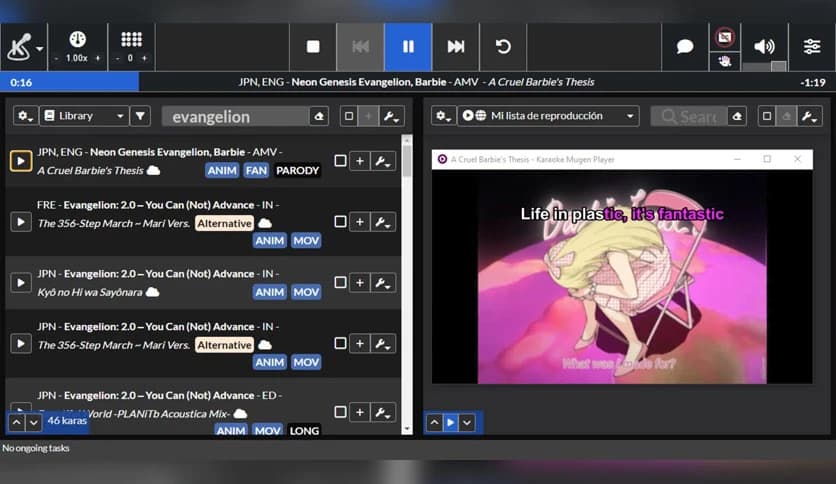This screenshot has width=836, height=484.
Task: Tick the select-all checkbox in the playlist panel
Action: click(x=767, y=116)
